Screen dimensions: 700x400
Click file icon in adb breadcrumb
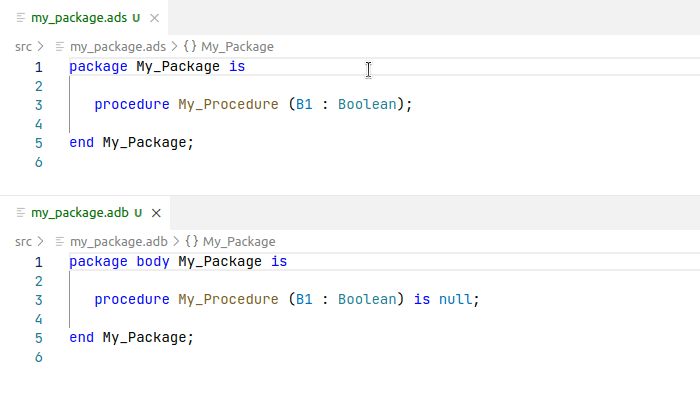point(60,242)
